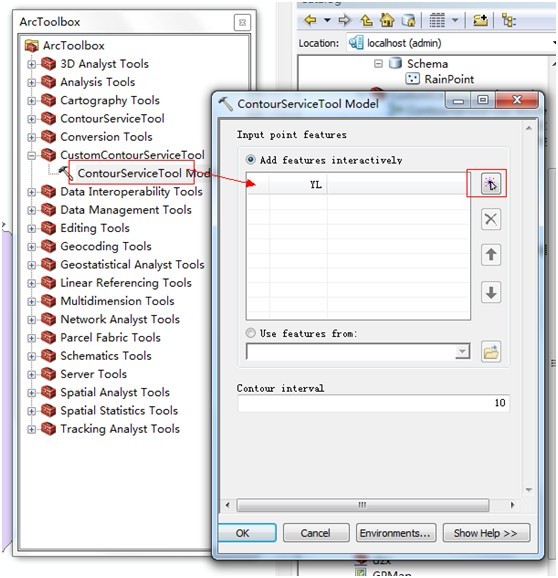
Task: Click Connect to folder icon in Catalog
Action: 480,20
